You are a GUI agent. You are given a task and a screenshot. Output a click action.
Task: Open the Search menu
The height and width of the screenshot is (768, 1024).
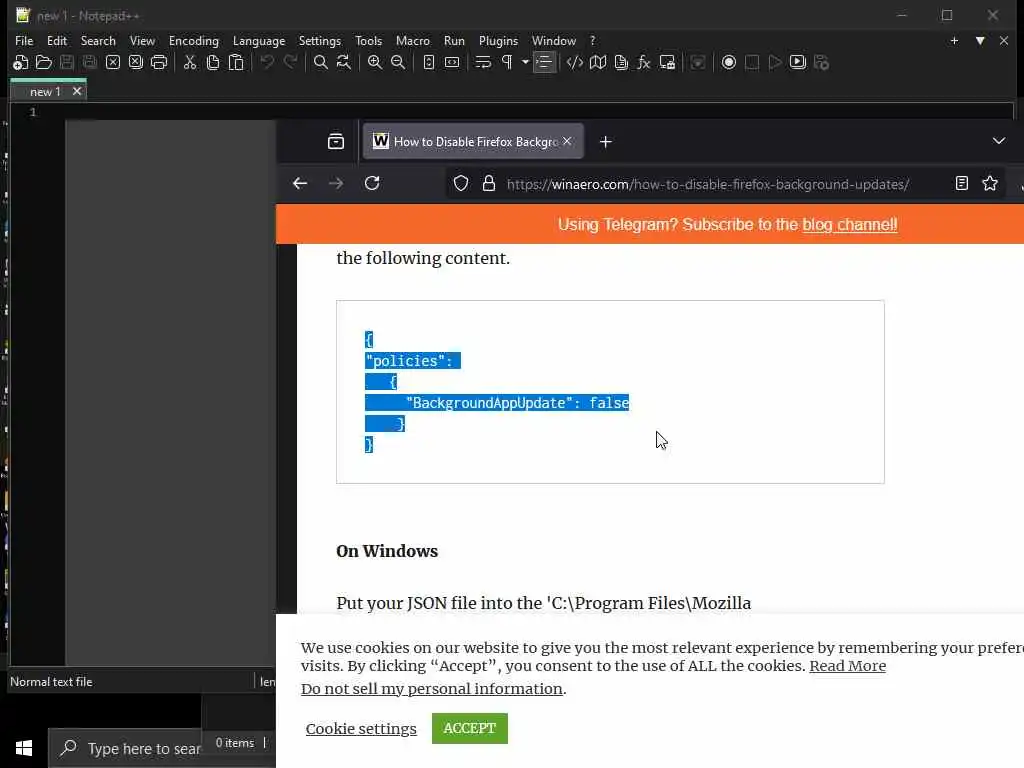click(x=98, y=40)
